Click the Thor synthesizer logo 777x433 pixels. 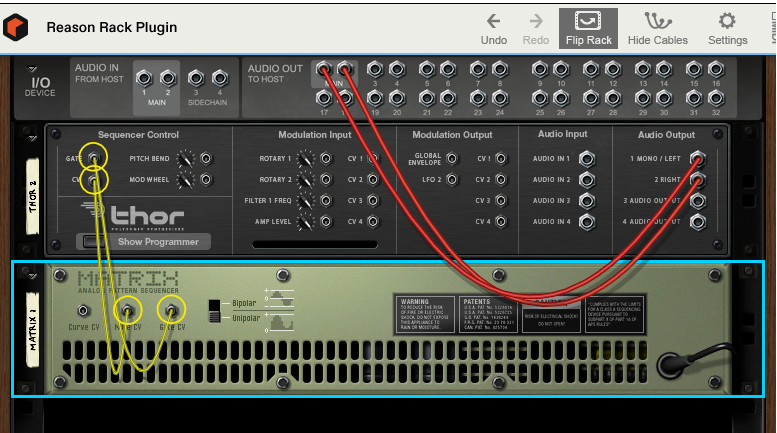pyautogui.click(x=134, y=216)
